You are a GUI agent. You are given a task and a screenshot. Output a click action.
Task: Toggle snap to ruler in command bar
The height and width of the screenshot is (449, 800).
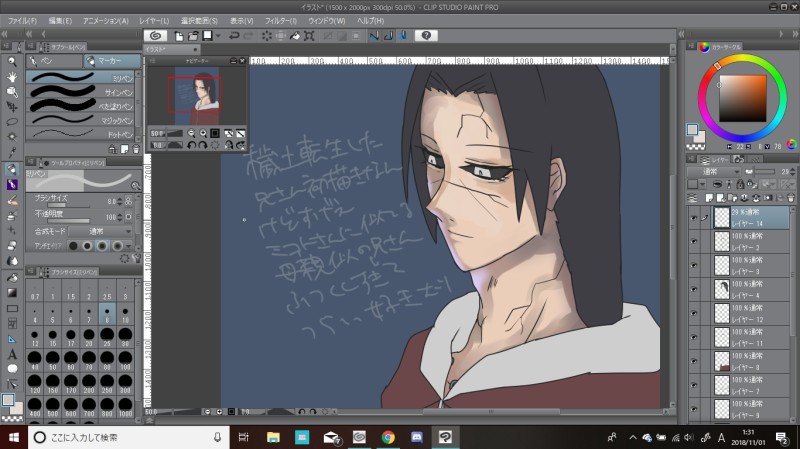tap(374, 36)
